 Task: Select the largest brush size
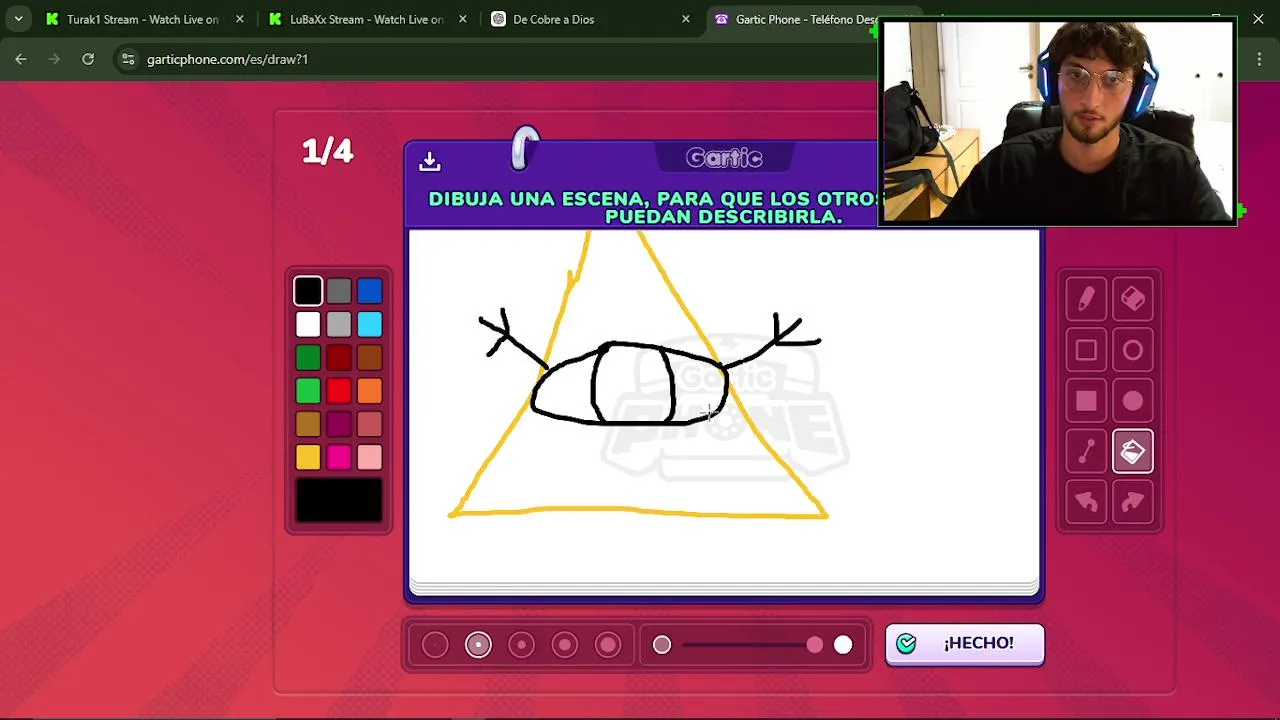(x=608, y=645)
